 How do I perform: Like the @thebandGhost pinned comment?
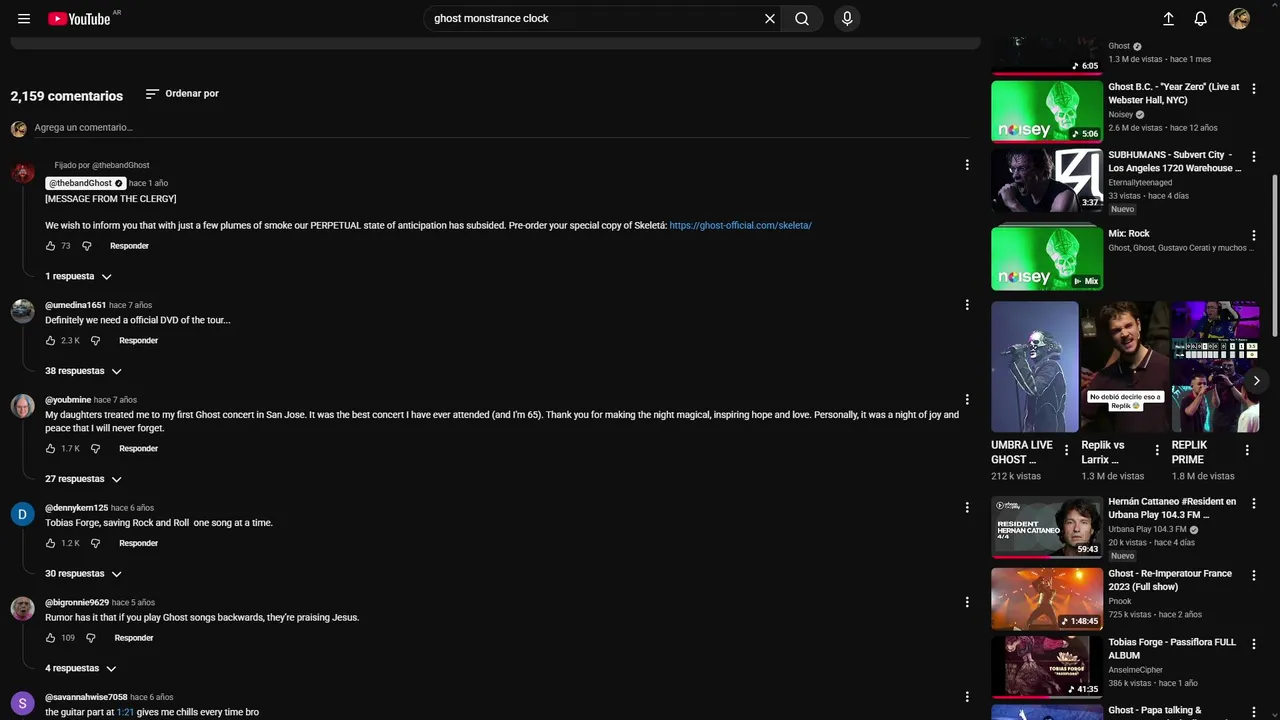50,246
